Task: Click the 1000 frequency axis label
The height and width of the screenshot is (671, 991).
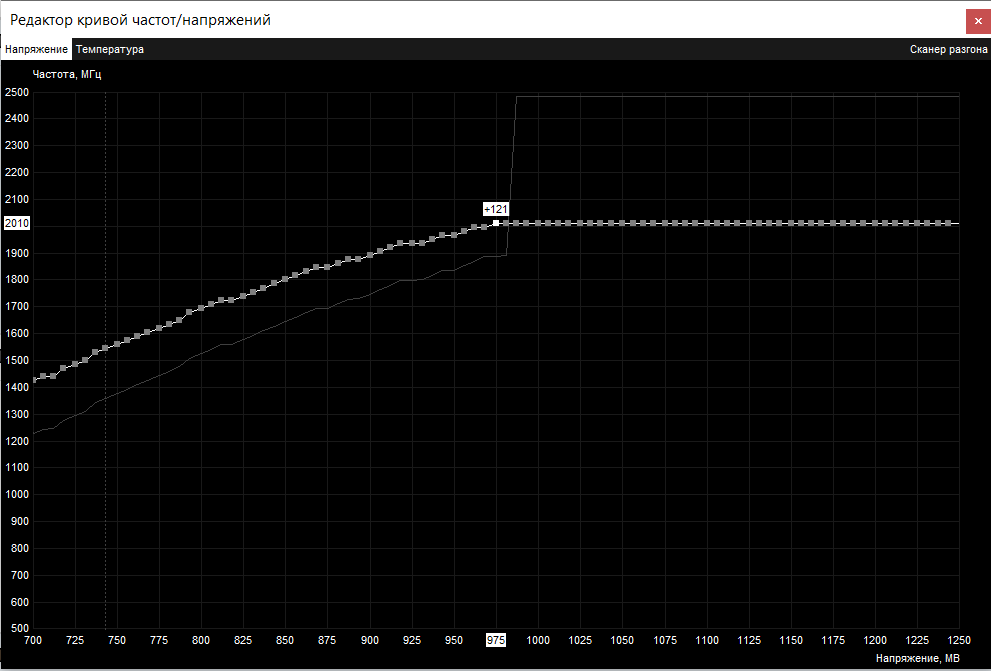Action: pos(16,494)
